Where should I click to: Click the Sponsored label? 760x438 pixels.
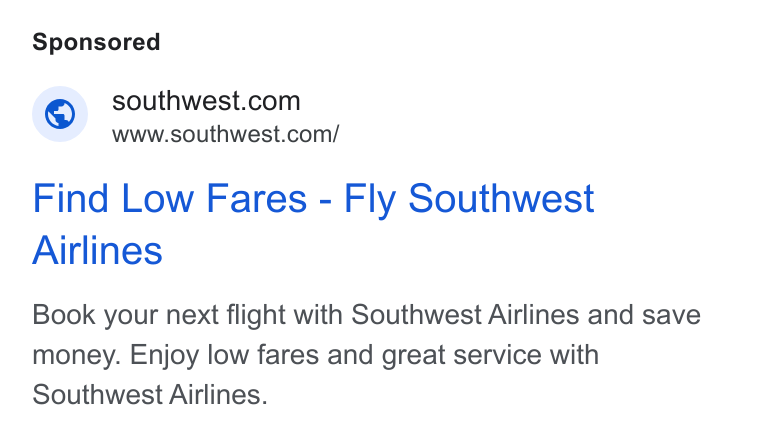coord(96,42)
